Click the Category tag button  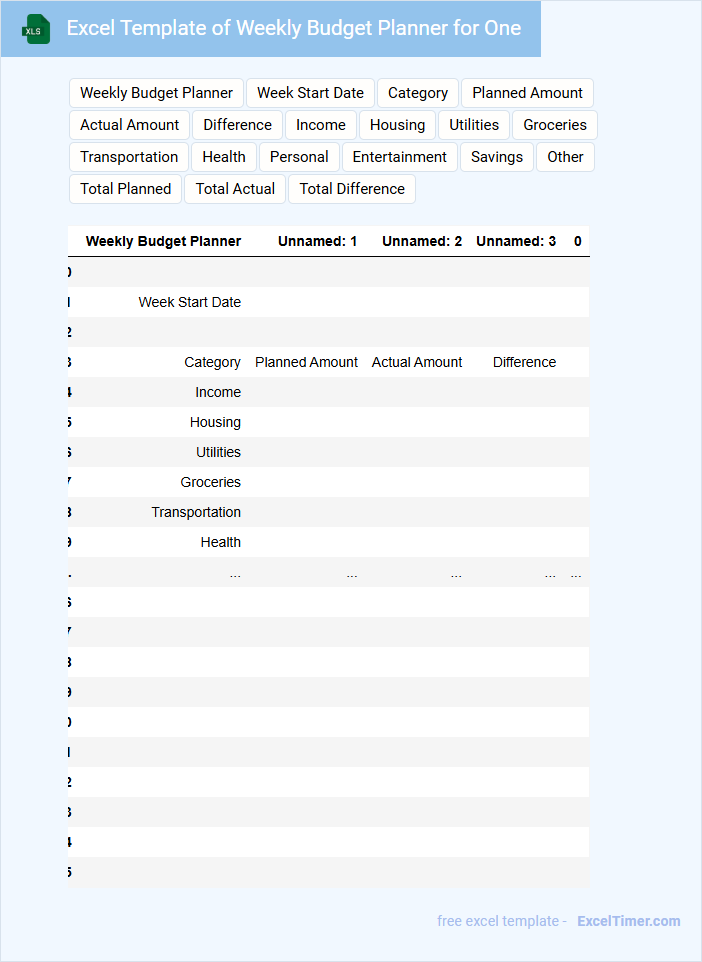(x=418, y=93)
